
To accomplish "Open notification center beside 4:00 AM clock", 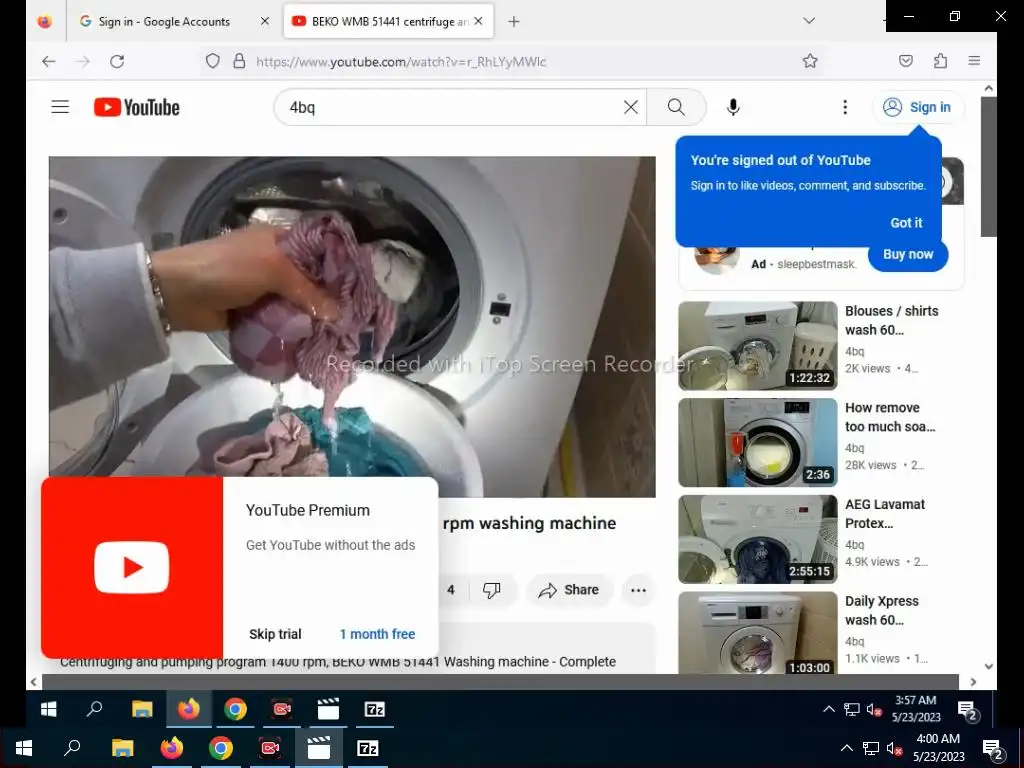I will click(x=993, y=748).
